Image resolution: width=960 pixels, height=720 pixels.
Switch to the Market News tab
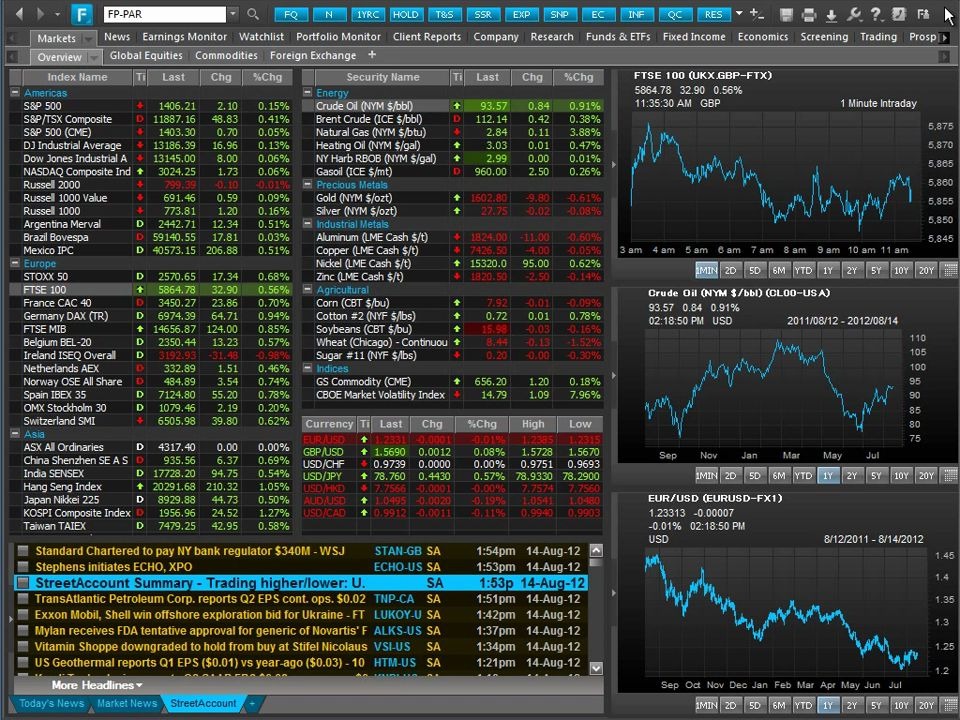pyautogui.click(x=127, y=703)
